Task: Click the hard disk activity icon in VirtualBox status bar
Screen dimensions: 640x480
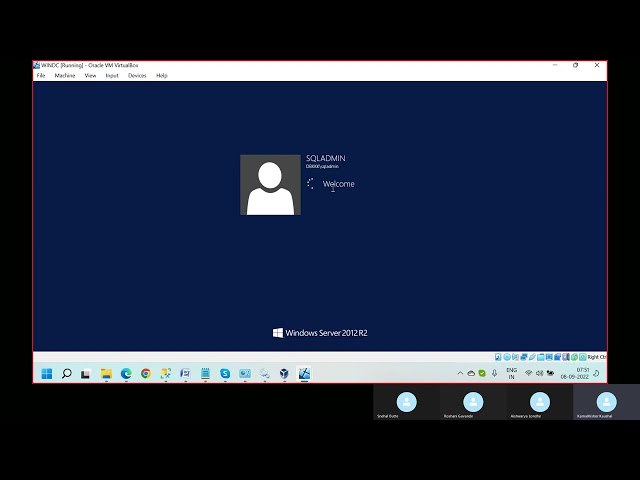Action: (498, 357)
